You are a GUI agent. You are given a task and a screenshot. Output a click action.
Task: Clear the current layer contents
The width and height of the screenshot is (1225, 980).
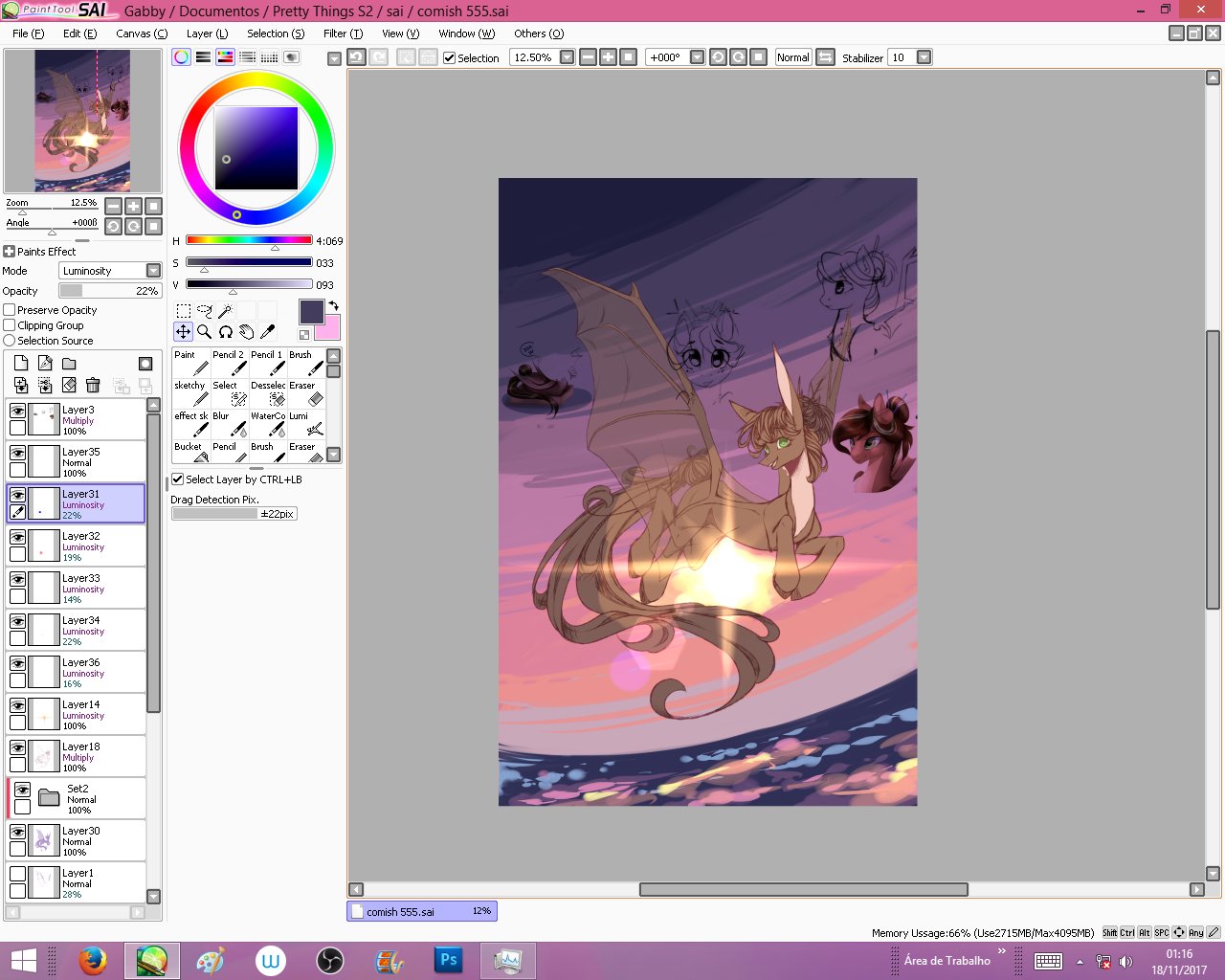click(x=69, y=385)
